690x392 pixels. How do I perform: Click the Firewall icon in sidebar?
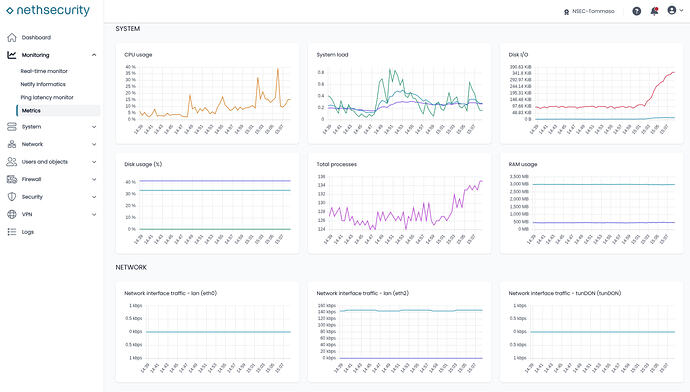pyautogui.click(x=12, y=180)
